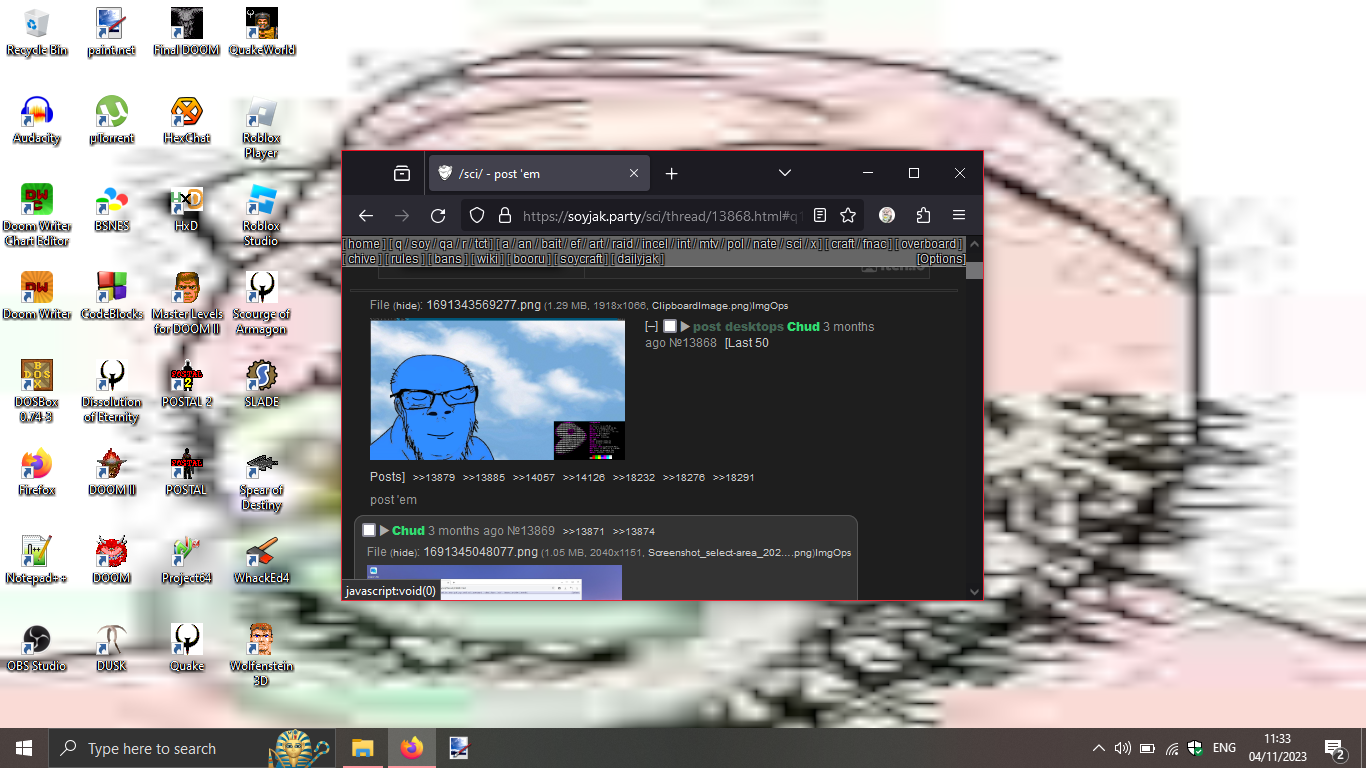Launch DOSBox 0.74-3 from the desktop
The height and width of the screenshot is (768, 1366).
tap(37, 391)
